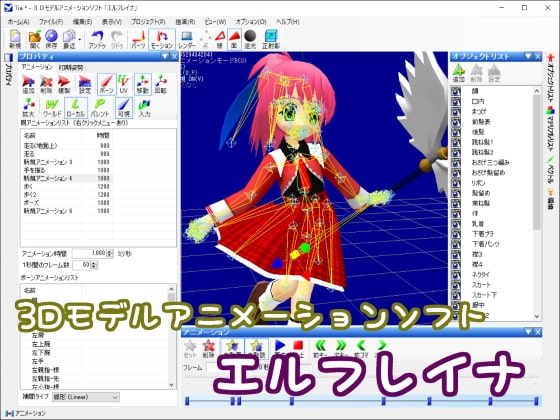Toggle visibility of 顔 object

pos(456,91)
